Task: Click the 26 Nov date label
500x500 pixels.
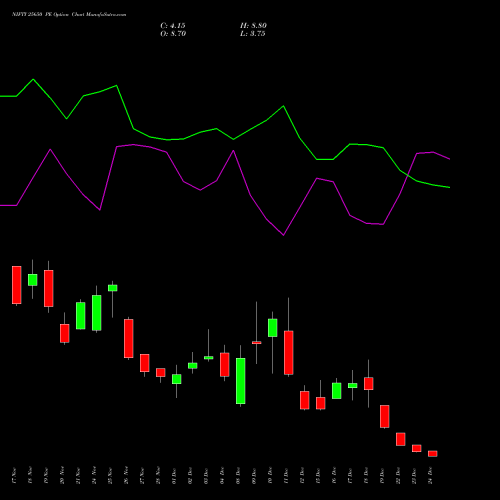Action: tap(126, 476)
